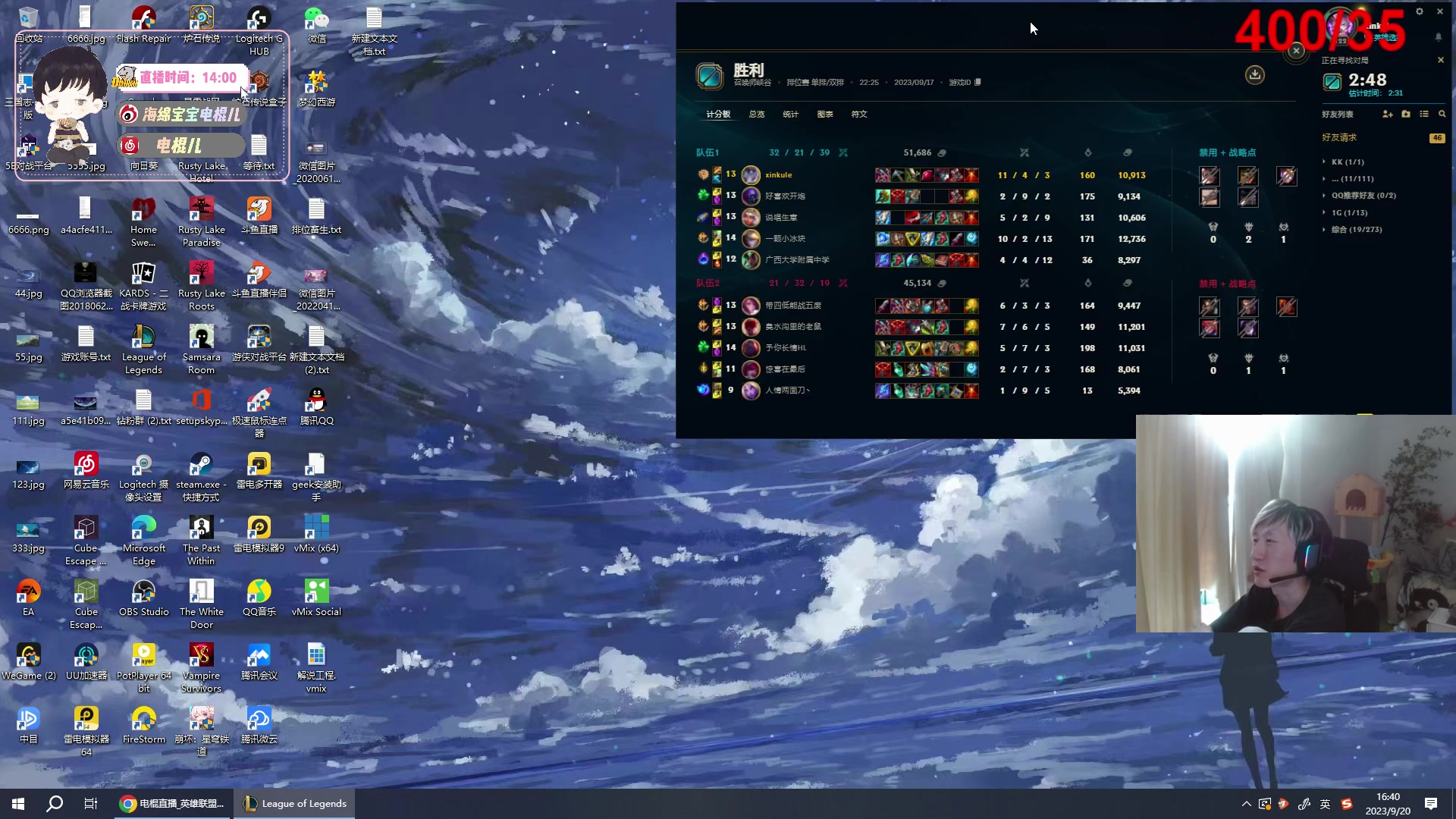Select 予你长情HL's champion portrait

click(x=751, y=348)
